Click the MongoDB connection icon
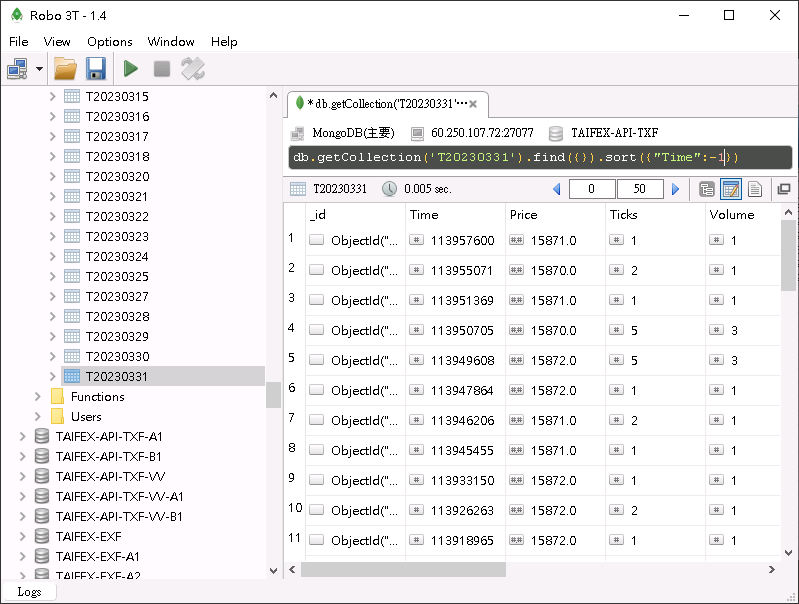 click(298, 134)
